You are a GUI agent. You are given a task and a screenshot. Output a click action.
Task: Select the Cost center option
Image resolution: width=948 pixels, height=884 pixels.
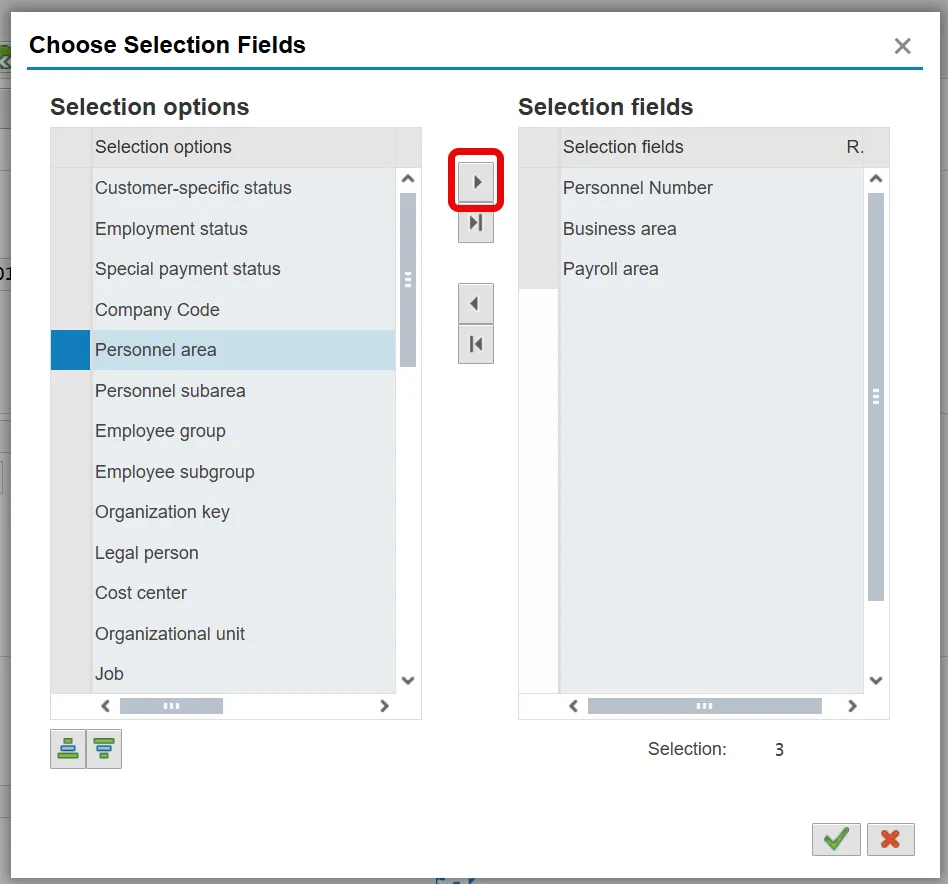141,593
